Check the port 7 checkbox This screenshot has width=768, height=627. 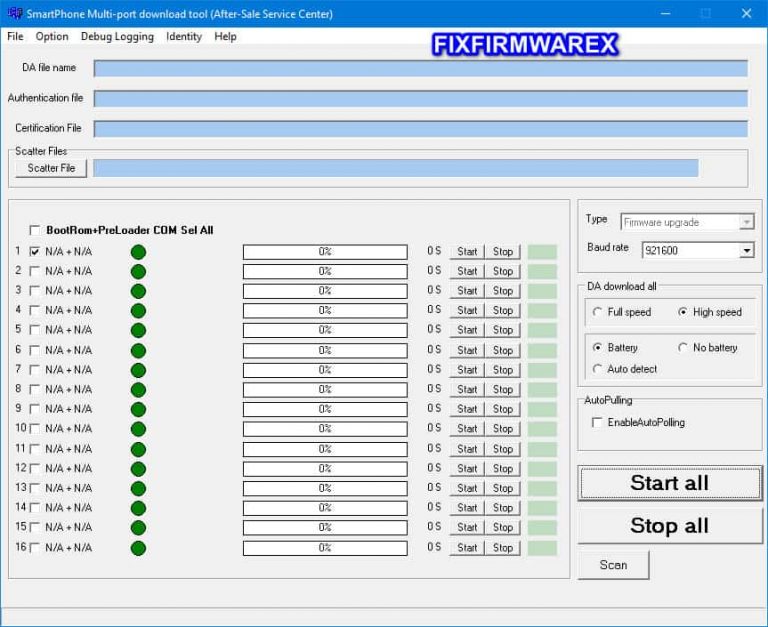pyautogui.click(x=35, y=369)
